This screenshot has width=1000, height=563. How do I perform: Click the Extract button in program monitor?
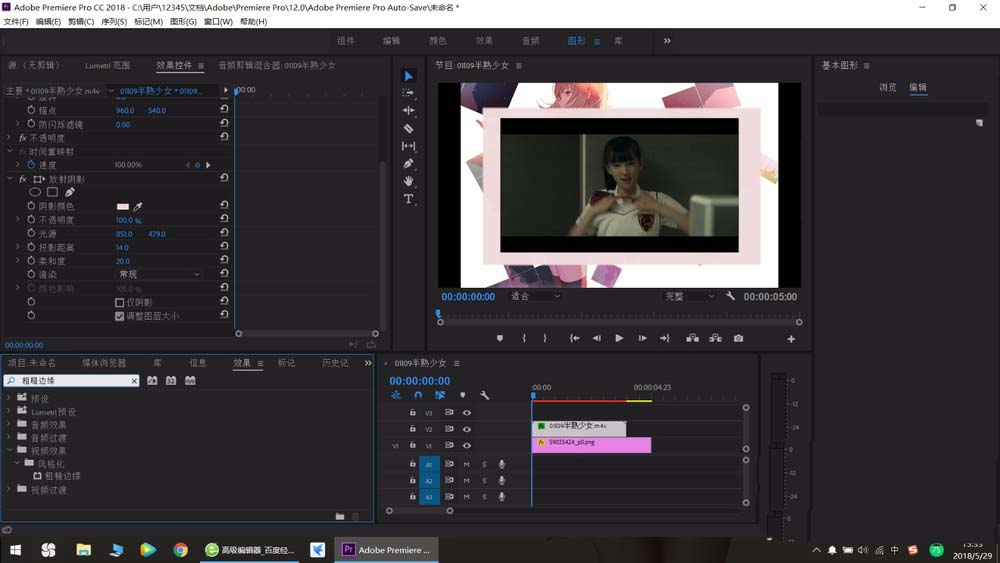pos(715,339)
